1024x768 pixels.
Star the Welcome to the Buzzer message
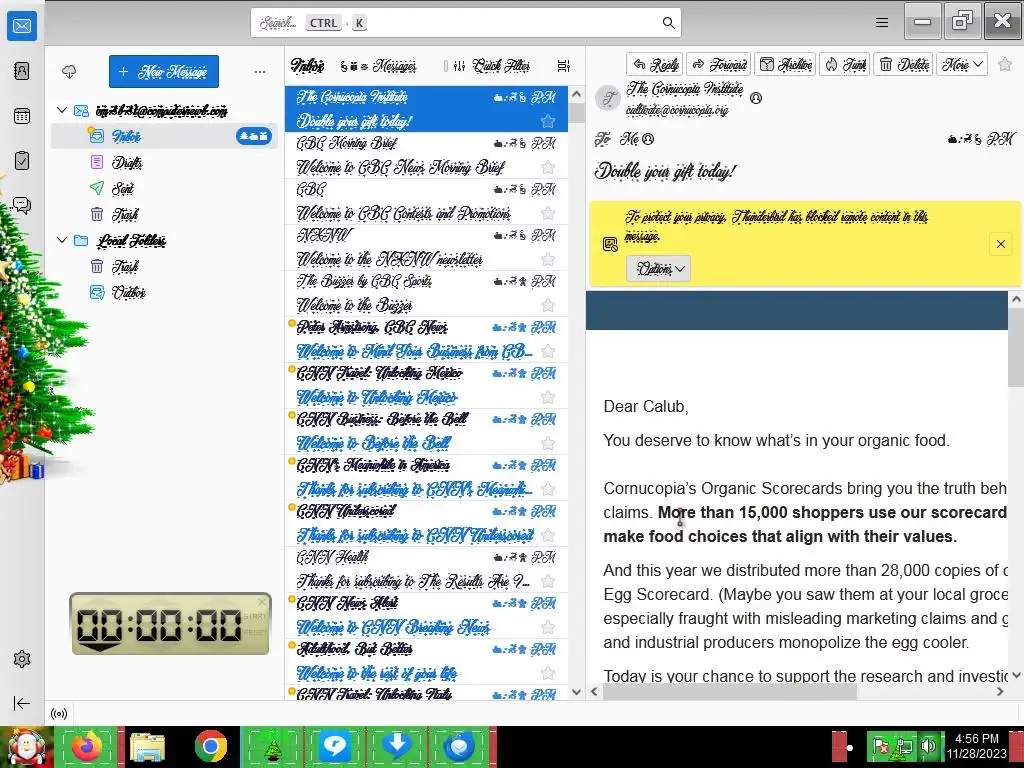click(548, 305)
